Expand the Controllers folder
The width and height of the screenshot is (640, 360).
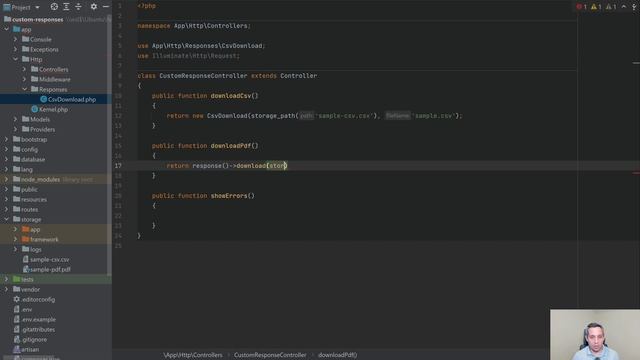pyautogui.click(x=24, y=69)
